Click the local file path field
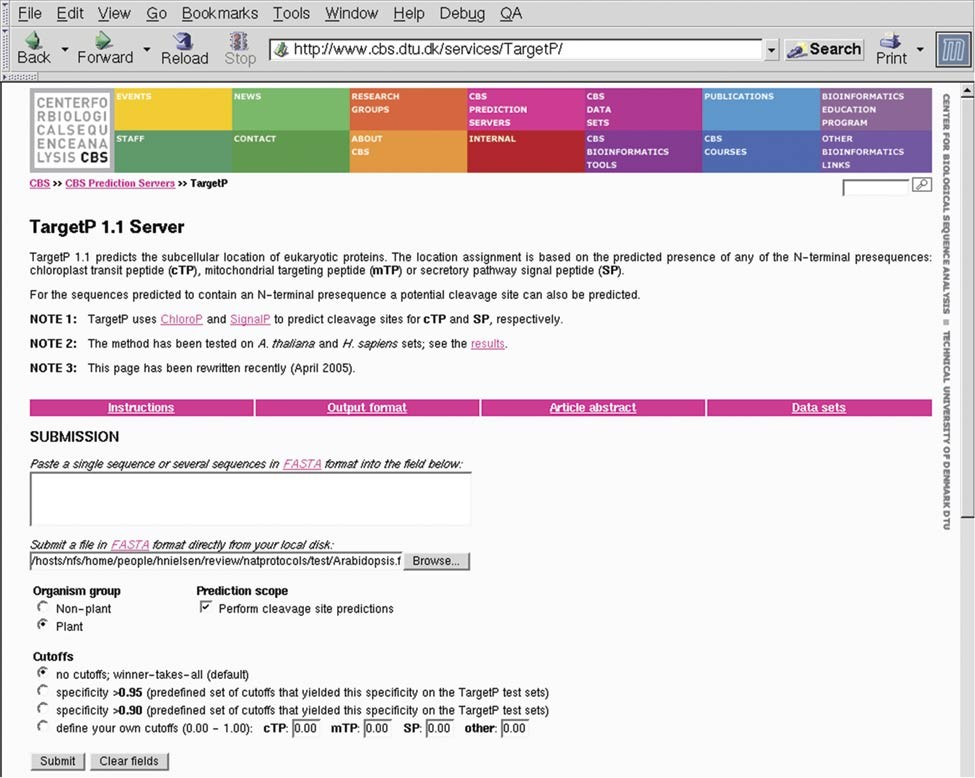Screen dimensions: 975x778 tap(216, 561)
